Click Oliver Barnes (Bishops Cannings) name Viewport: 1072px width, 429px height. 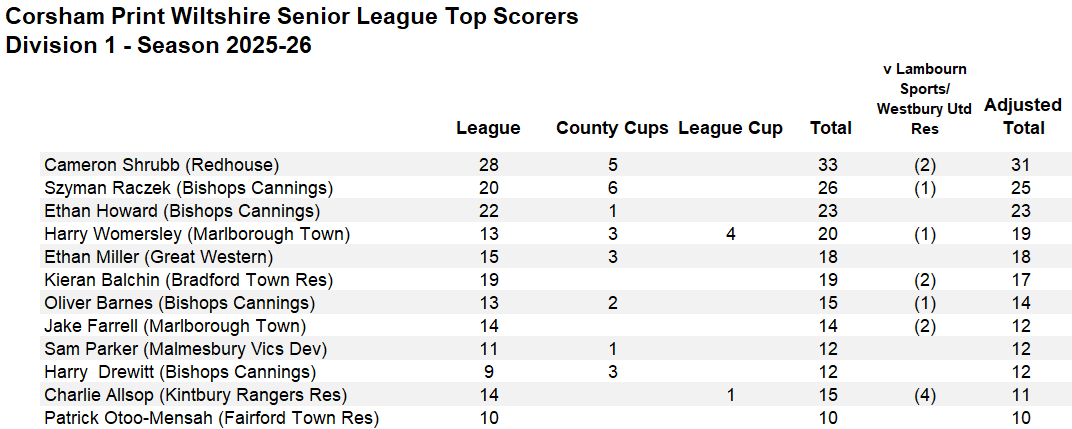(180, 304)
